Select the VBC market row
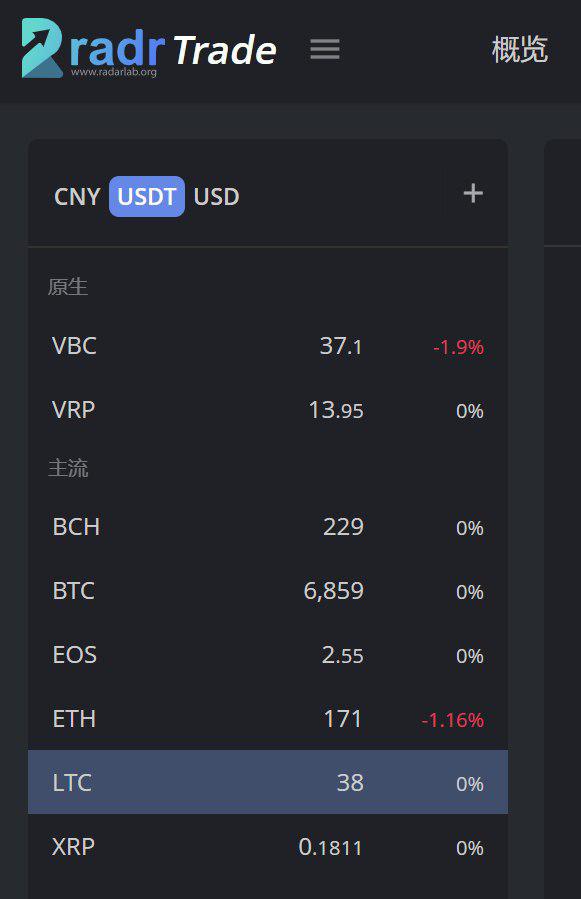581x899 pixels. tap(268, 346)
